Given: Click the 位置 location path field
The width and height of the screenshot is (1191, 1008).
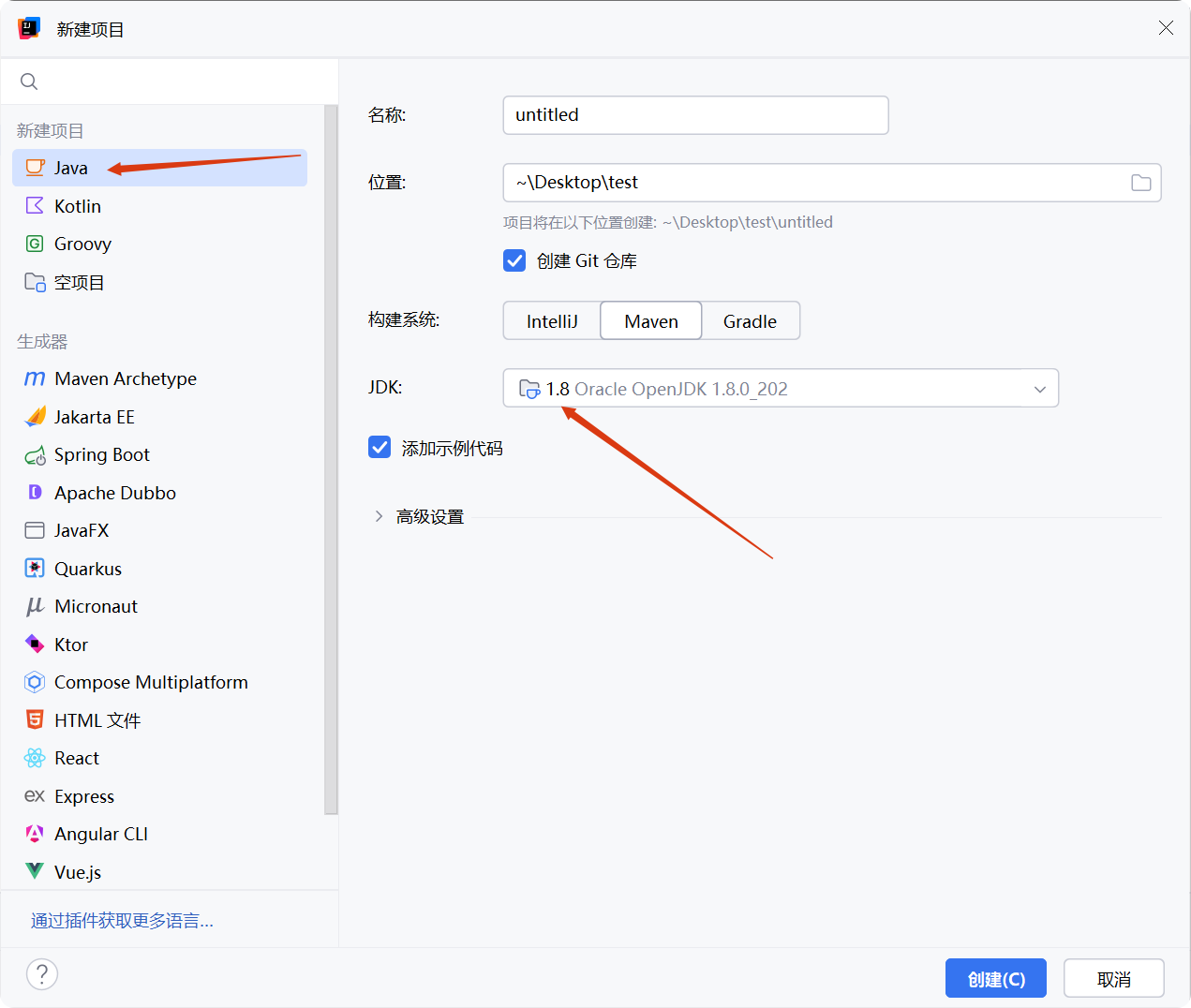Looking at the screenshot, I should coord(832,183).
